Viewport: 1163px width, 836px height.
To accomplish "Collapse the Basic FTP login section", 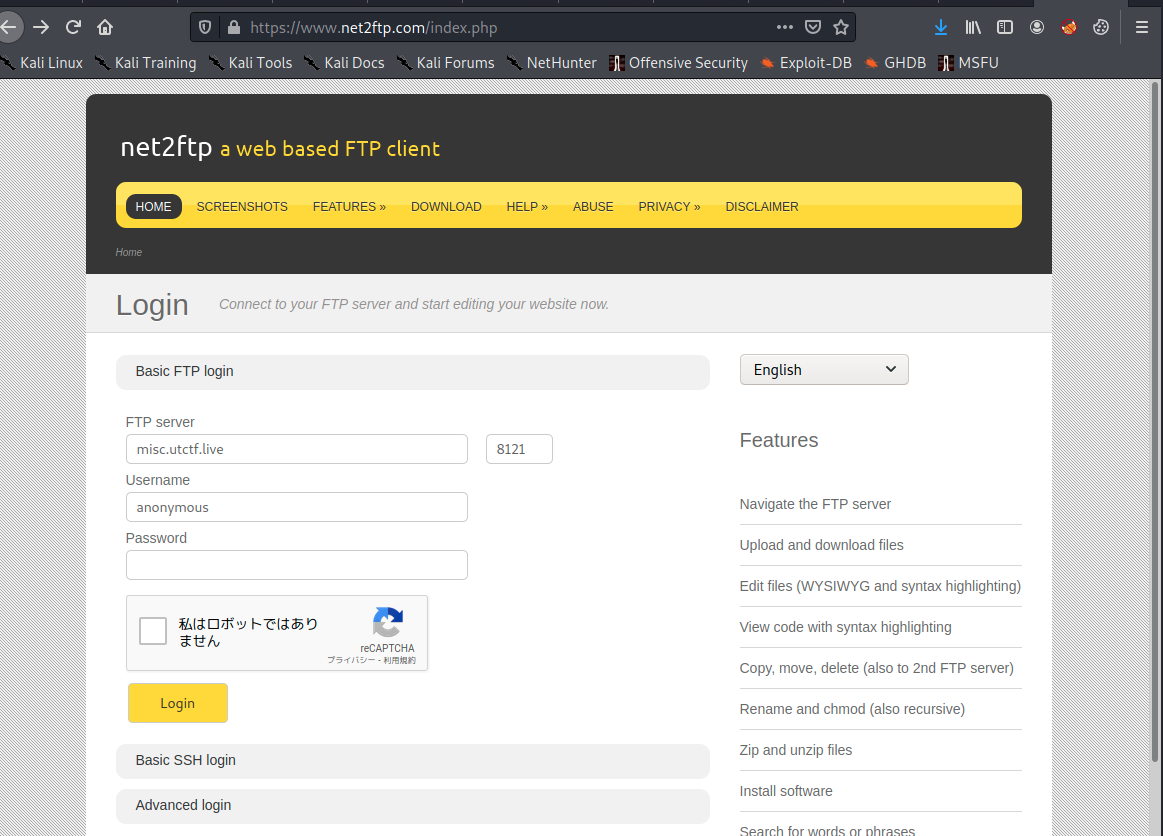I will 412,372.
